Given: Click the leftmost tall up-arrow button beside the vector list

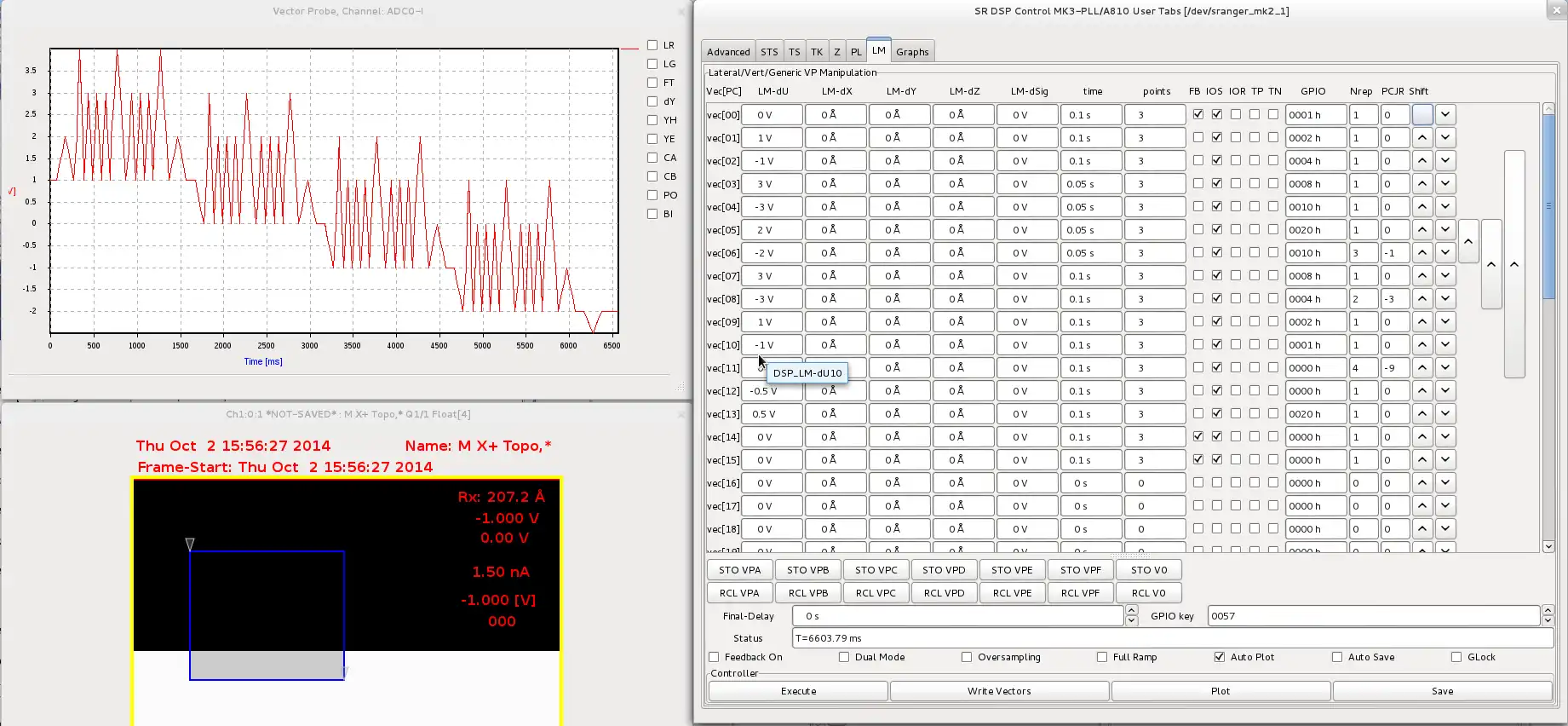Looking at the screenshot, I should pyautogui.click(x=1468, y=242).
